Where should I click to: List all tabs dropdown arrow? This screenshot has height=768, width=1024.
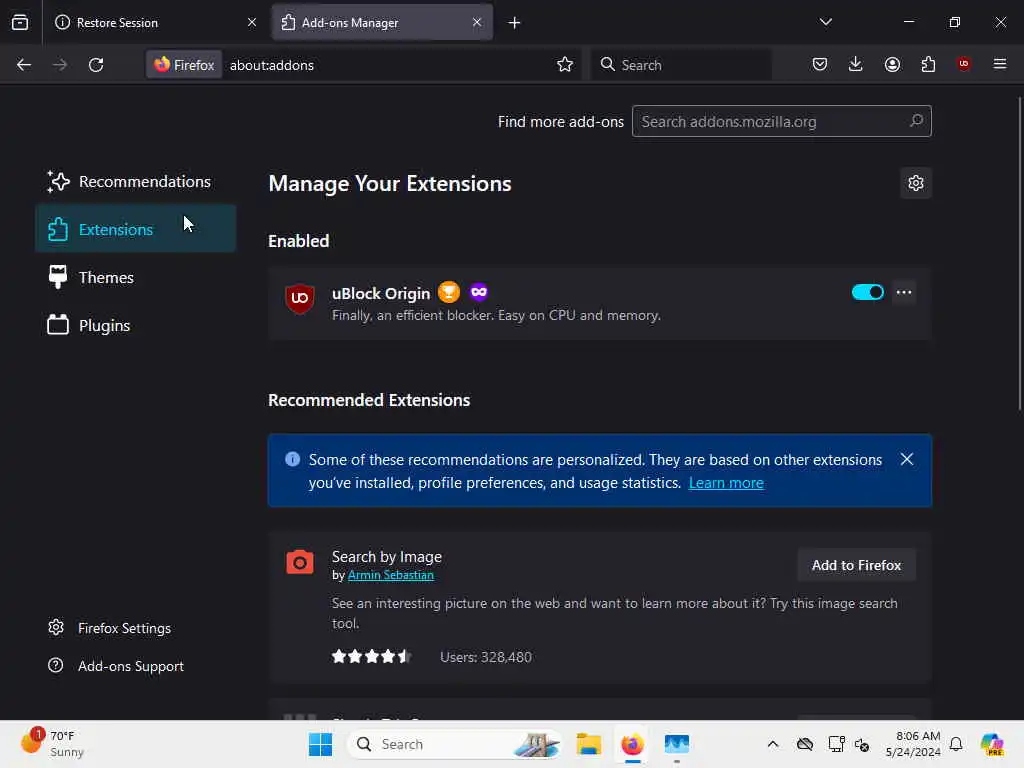pos(825,22)
